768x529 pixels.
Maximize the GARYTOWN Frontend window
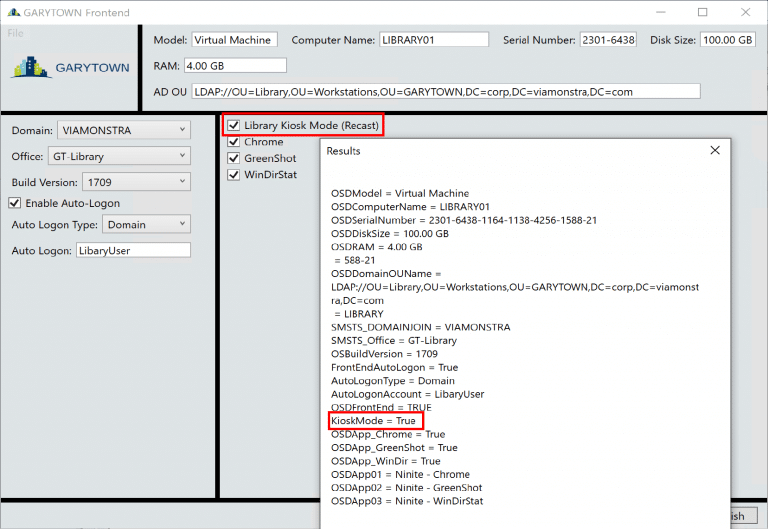(x=702, y=12)
